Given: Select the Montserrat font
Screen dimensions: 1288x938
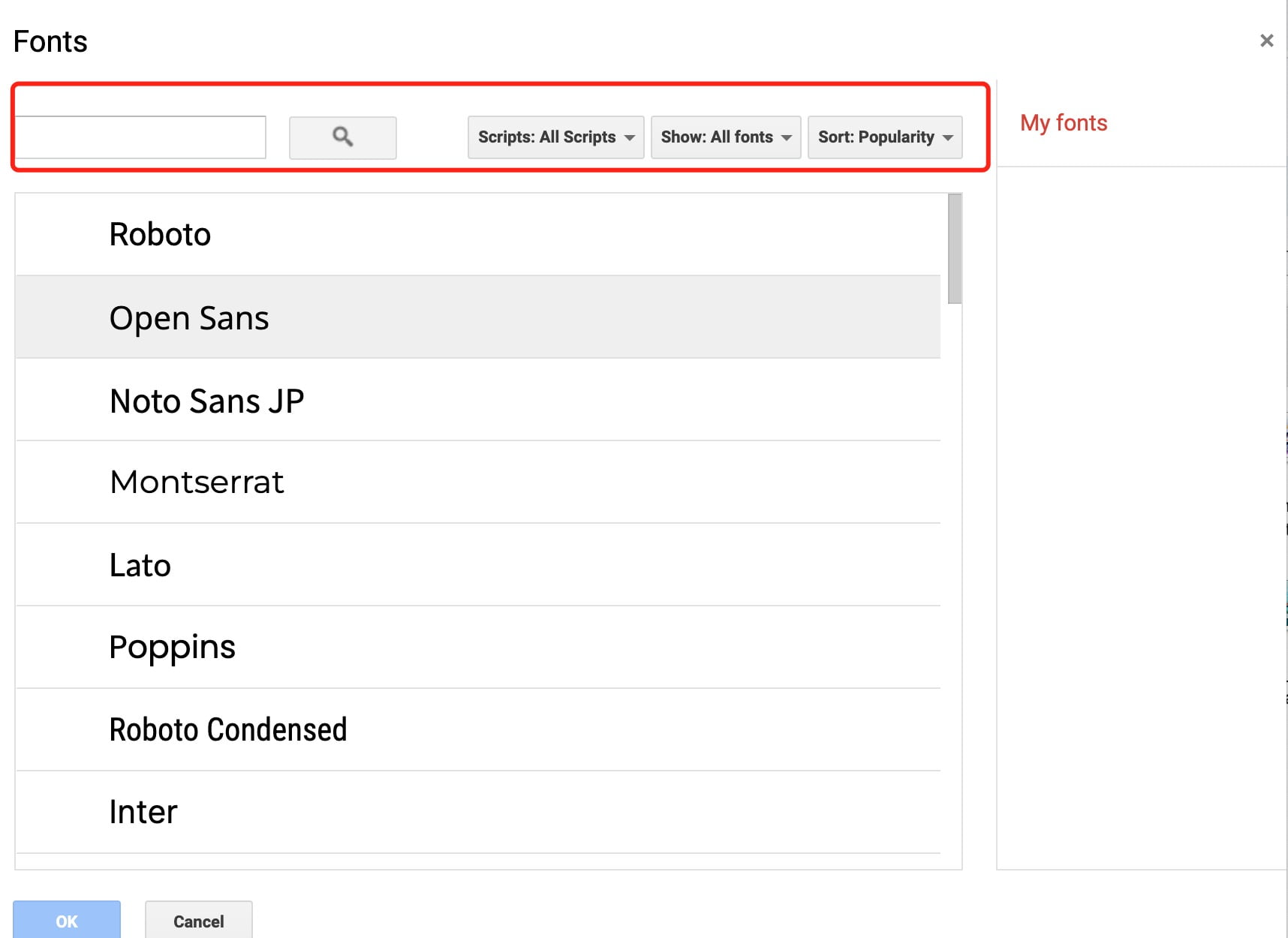Looking at the screenshot, I should pyautogui.click(x=478, y=482).
